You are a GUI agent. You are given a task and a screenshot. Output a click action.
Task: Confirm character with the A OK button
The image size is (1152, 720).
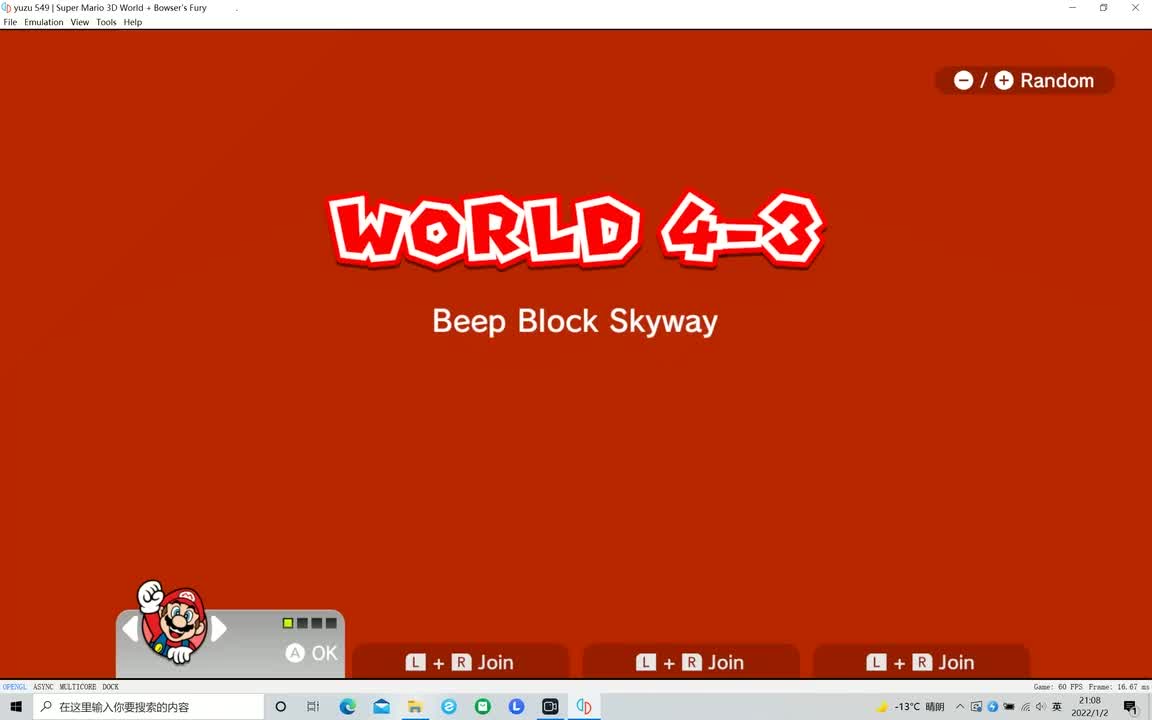[x=312, y=652]
